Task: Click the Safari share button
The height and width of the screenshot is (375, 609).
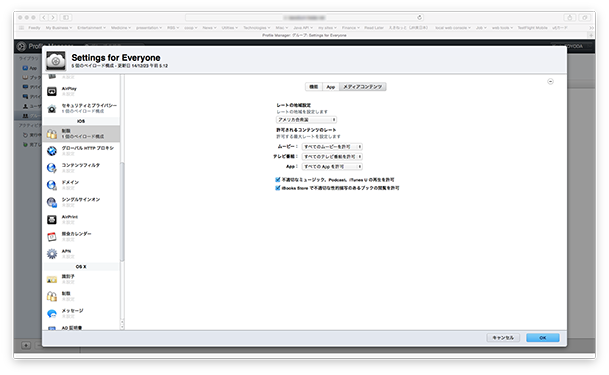Action: tap(569, 17)
